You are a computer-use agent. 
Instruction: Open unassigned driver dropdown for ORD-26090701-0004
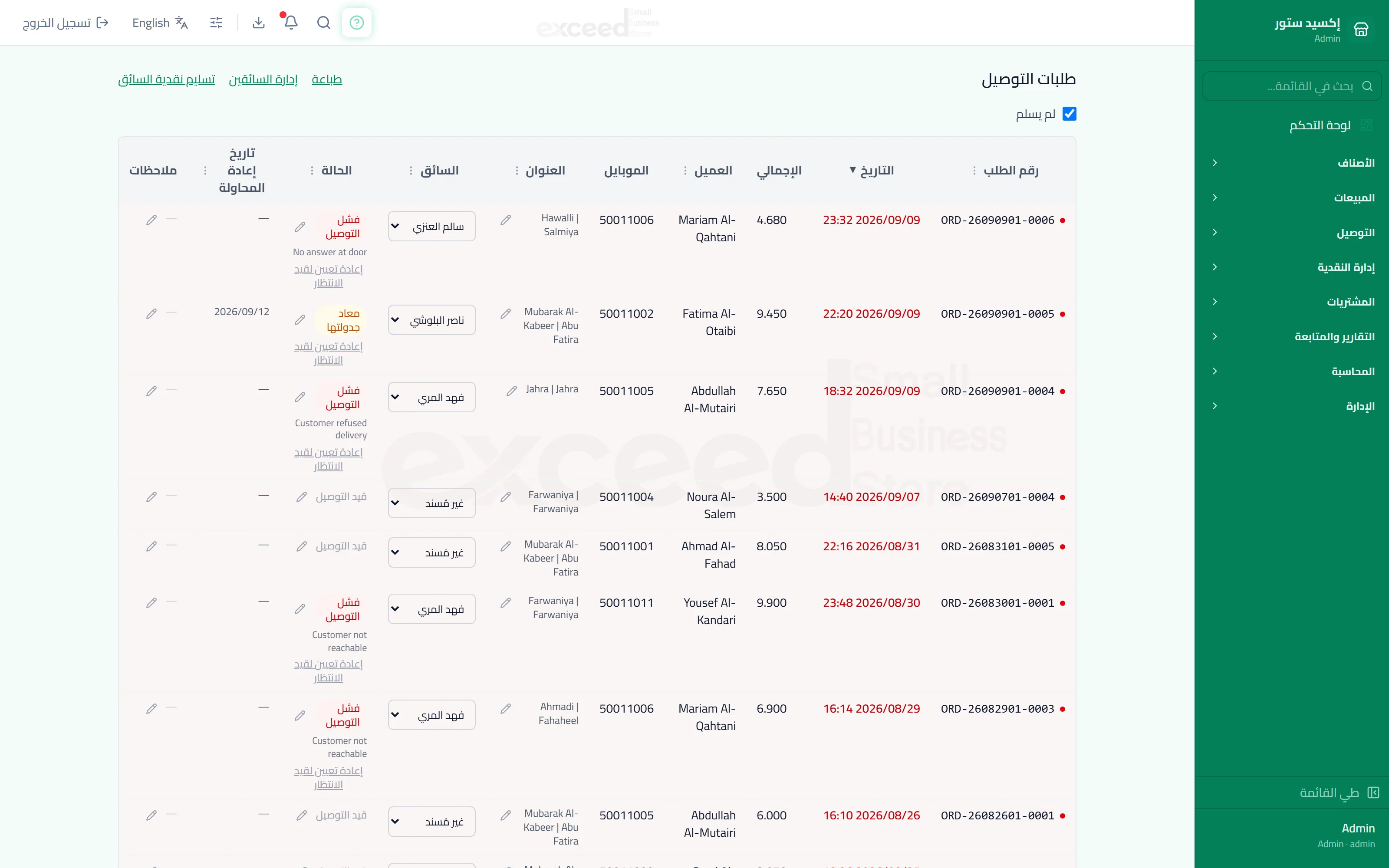pos(431,503)
